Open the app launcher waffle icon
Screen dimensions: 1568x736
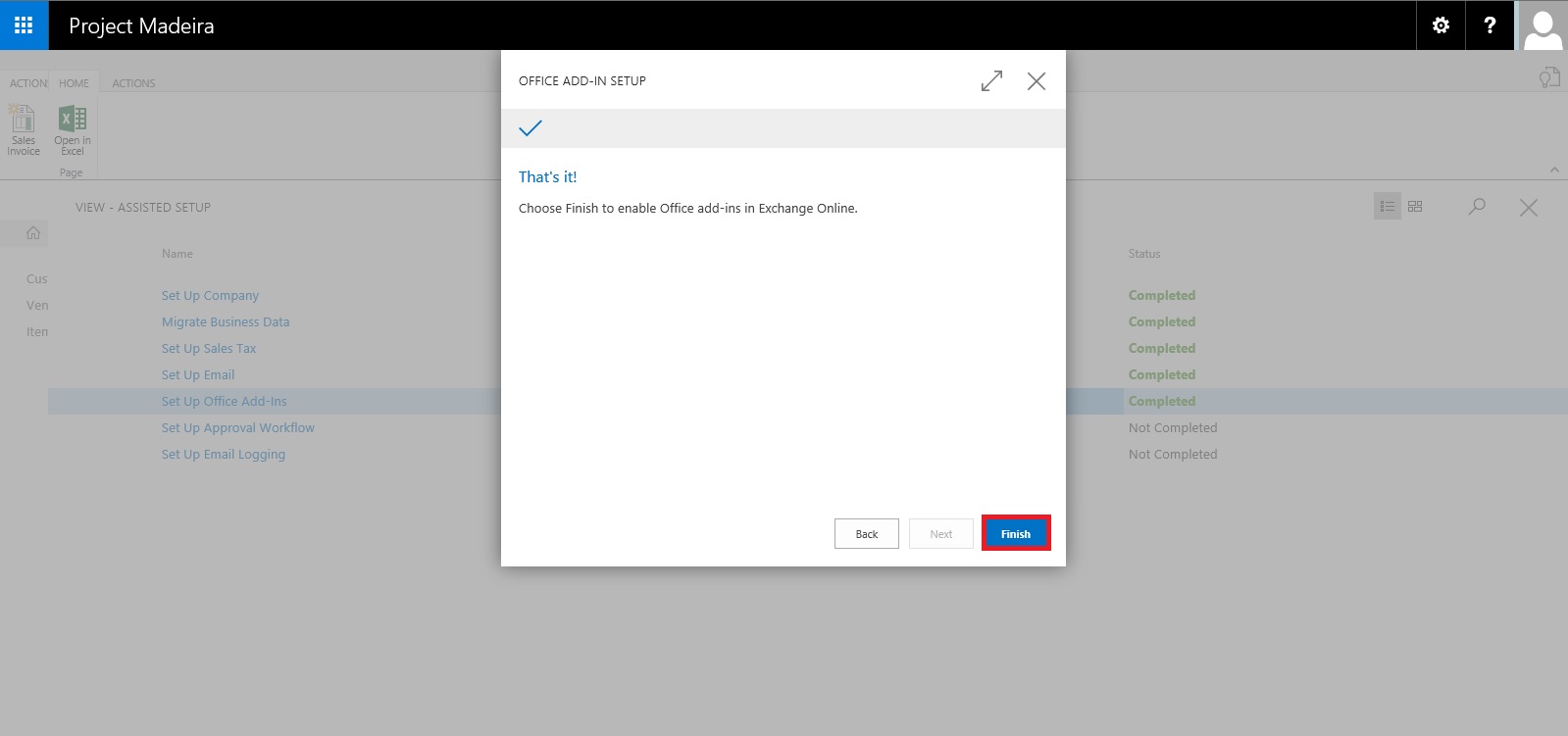(x=24, y=25)
